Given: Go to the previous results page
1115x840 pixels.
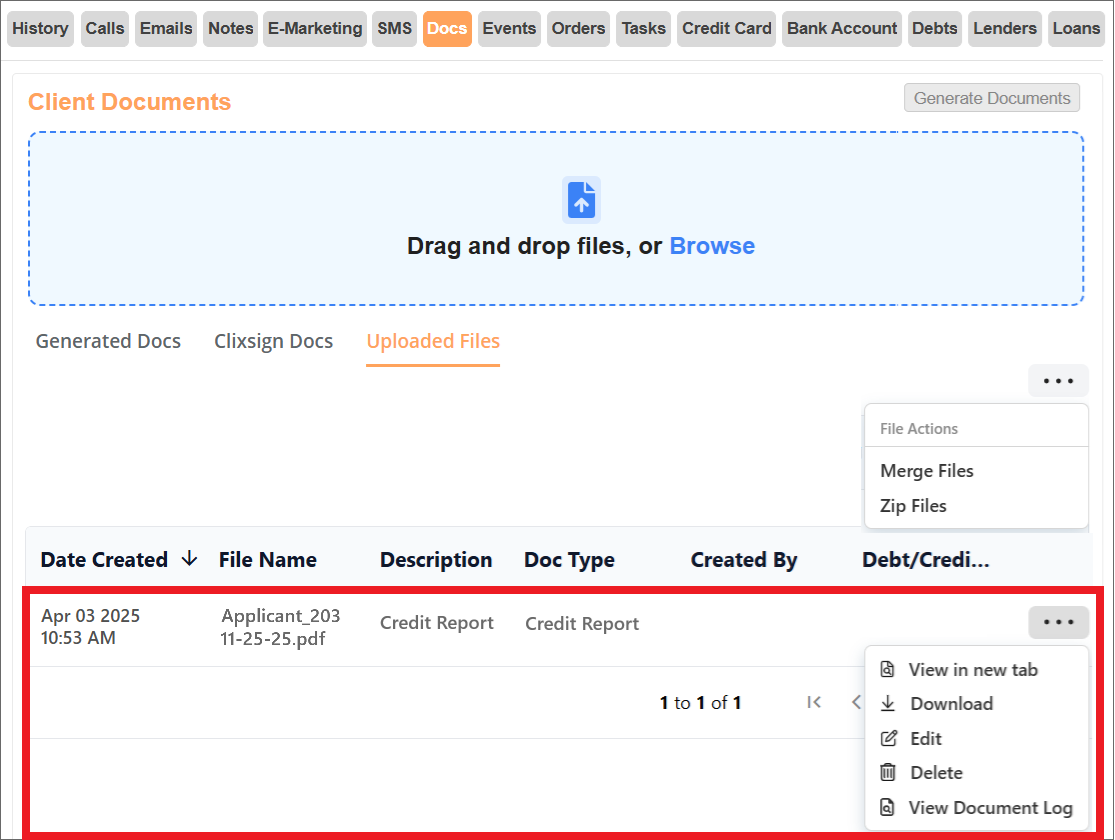Looking at the screenshot, I should 856,702.
